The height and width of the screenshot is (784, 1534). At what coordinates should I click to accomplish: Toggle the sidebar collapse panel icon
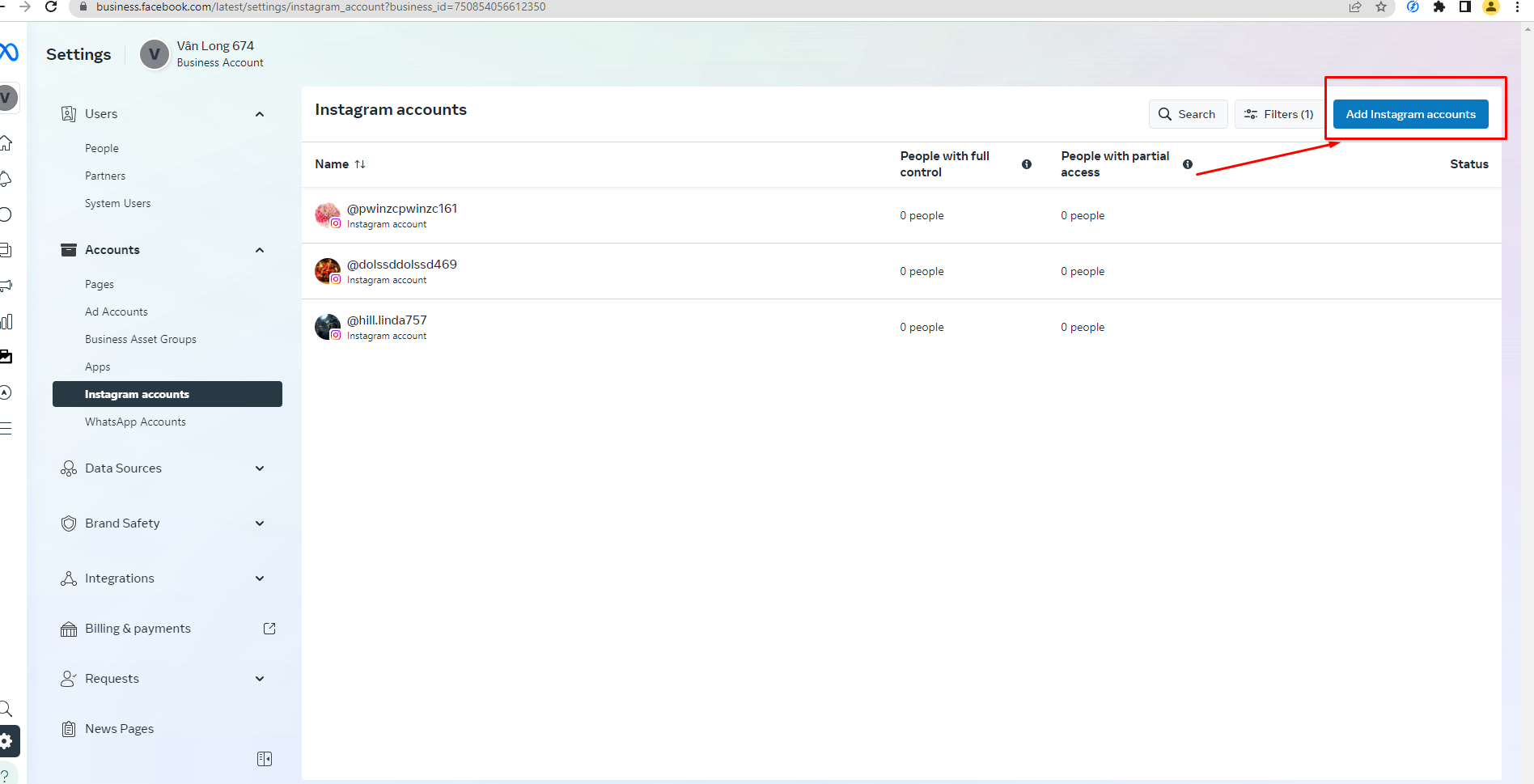tap(265, 759)
